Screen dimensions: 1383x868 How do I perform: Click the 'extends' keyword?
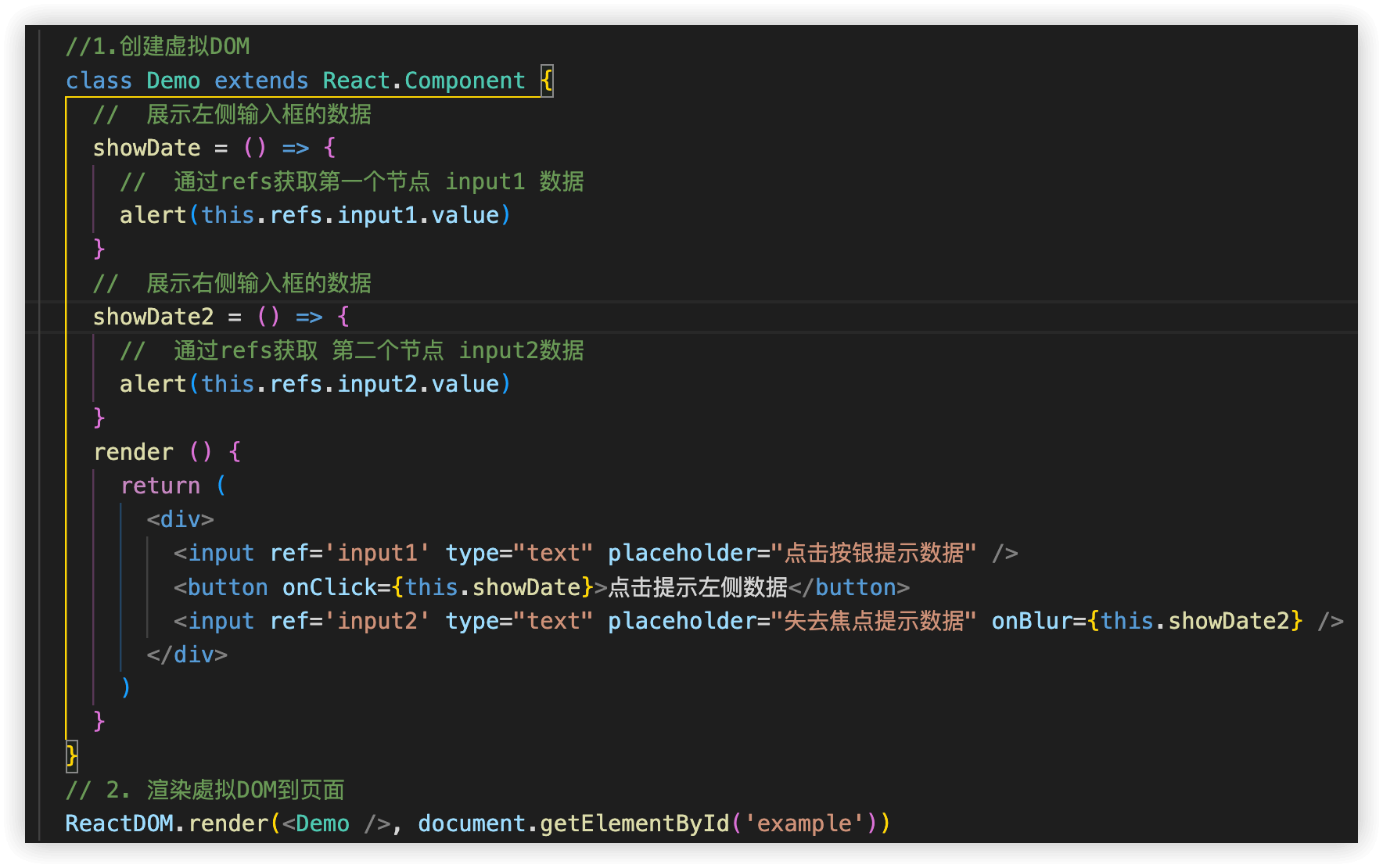pos(261,81)
